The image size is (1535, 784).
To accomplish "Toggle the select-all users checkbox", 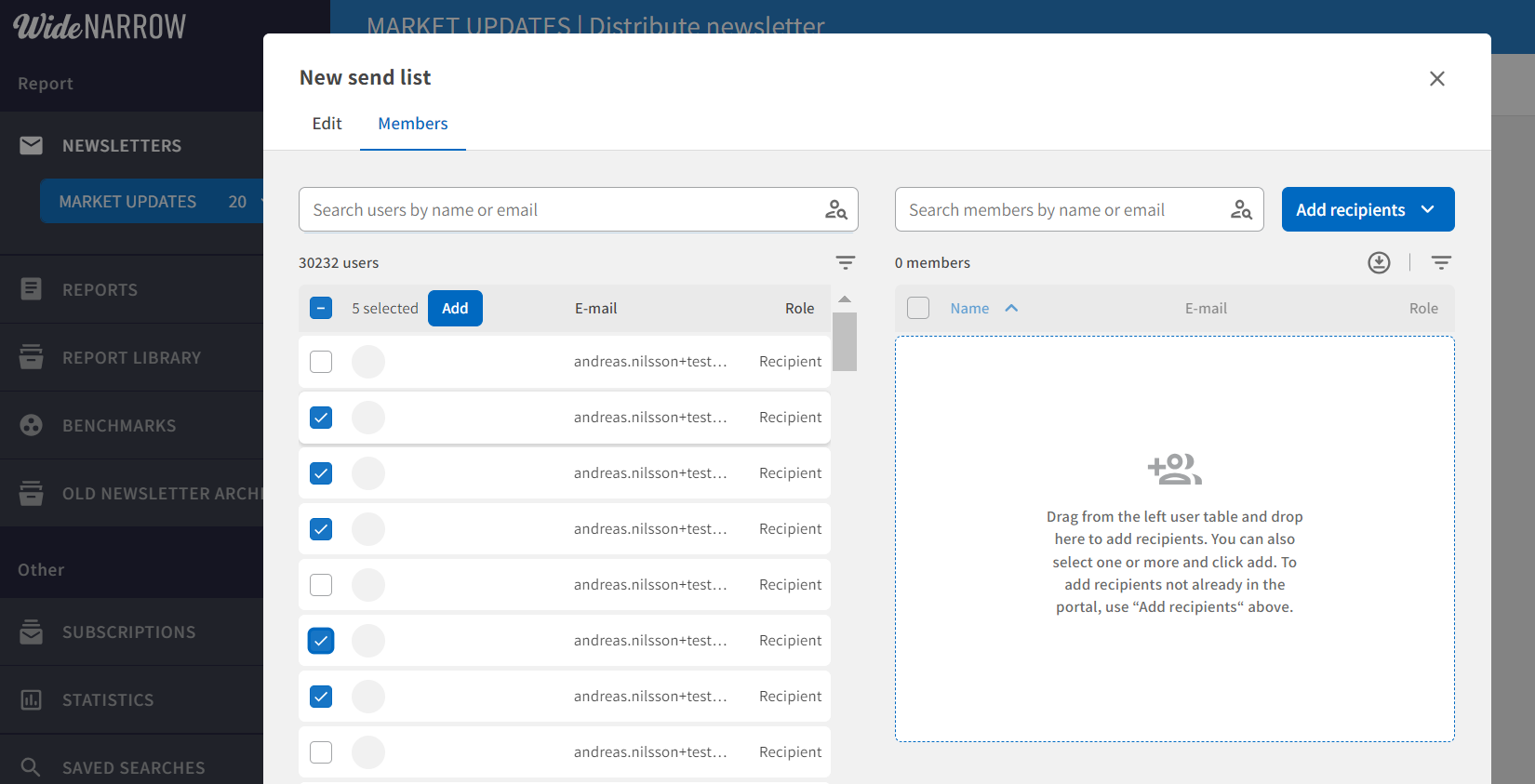I will (321, 308).
